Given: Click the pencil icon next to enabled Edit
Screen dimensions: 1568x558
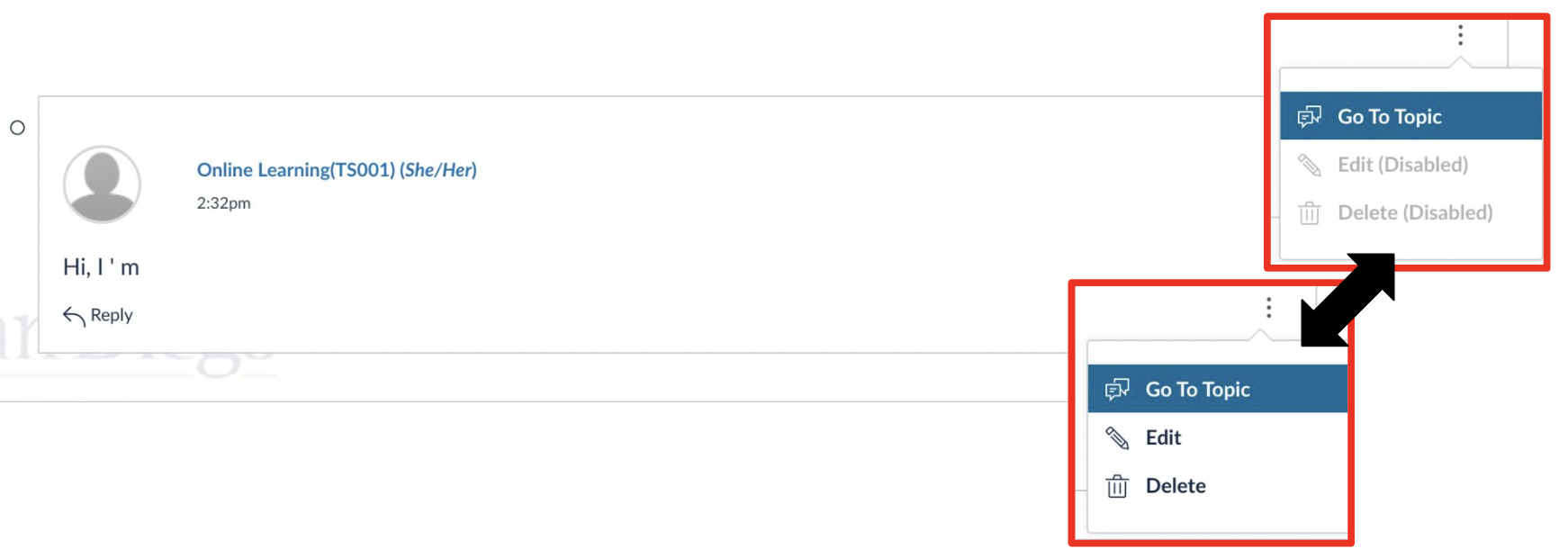Looking at the screenshot, I should (x=1117, y=438).
